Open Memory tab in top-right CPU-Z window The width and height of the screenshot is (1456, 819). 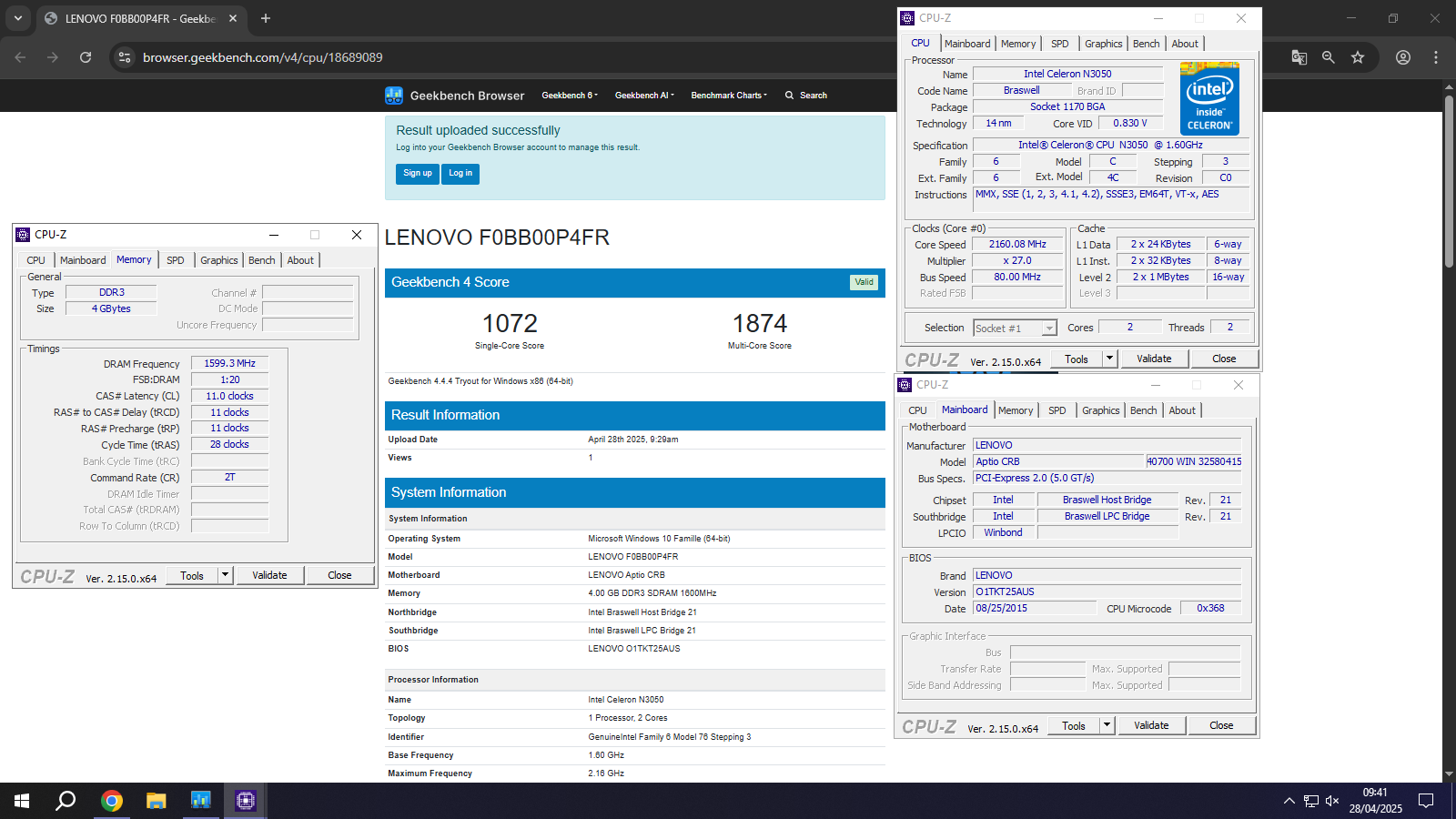[x=1018, y=44]
